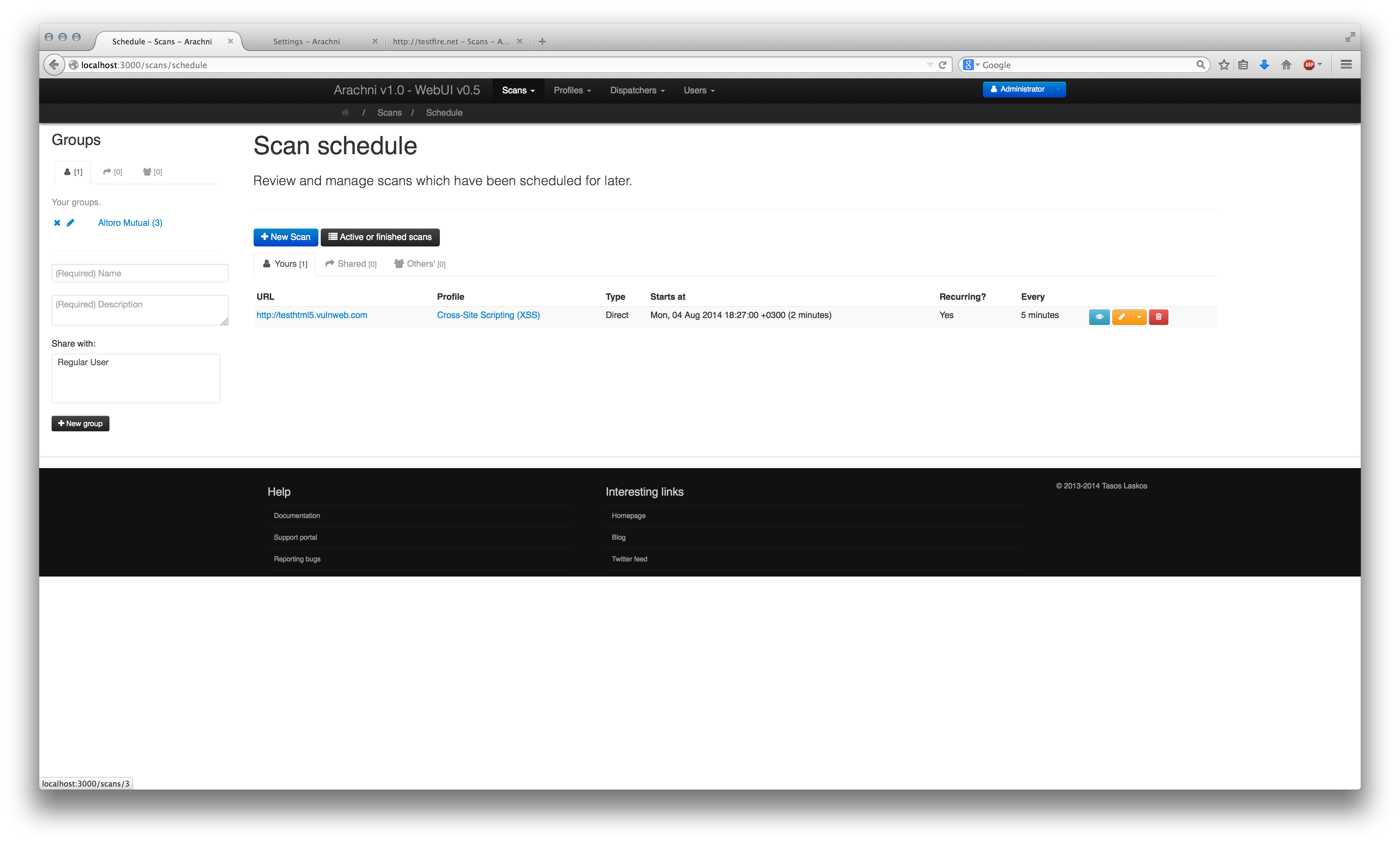This screenshot has height=844, width=1400.
Task: Click the blue eye view-scan icon
Action: (x=1099, y=317)
